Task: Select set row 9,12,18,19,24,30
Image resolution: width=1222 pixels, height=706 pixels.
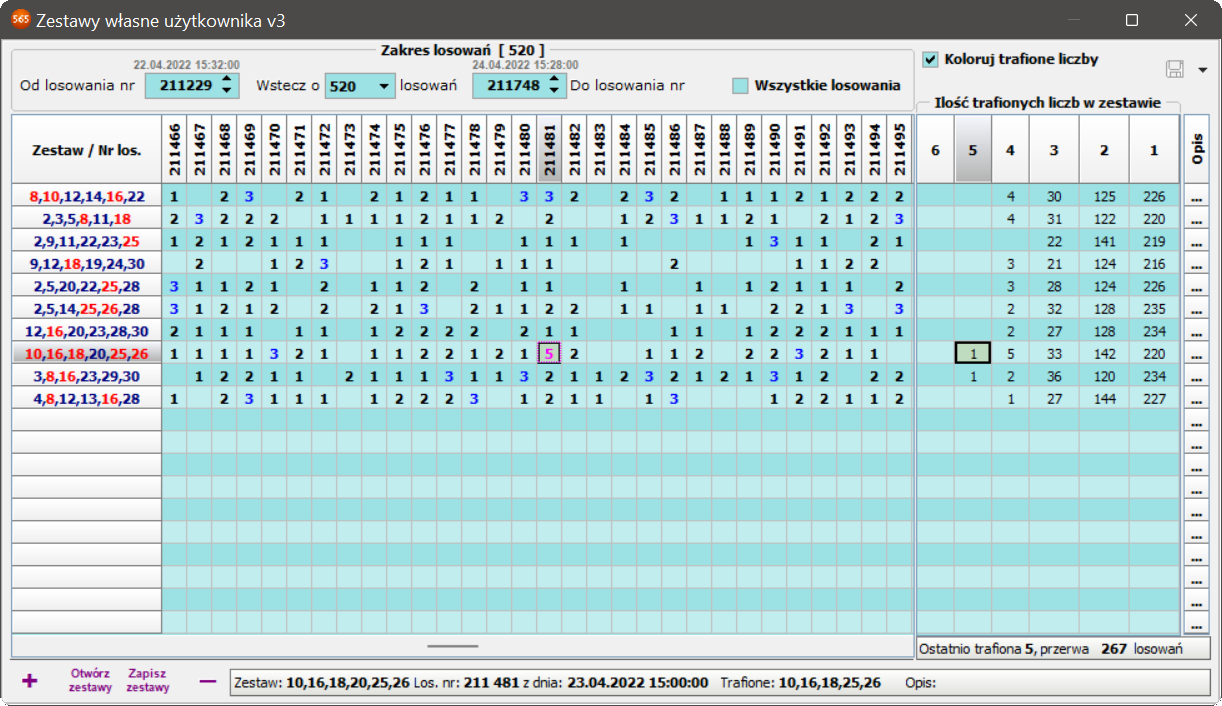Action: 87,263
